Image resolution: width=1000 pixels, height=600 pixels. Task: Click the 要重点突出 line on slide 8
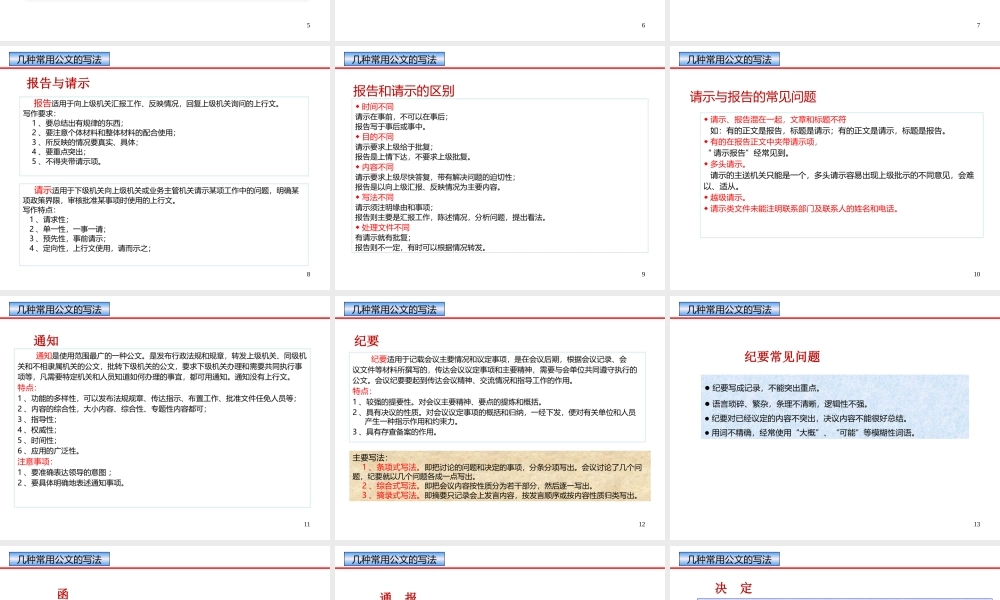point(59,152)
